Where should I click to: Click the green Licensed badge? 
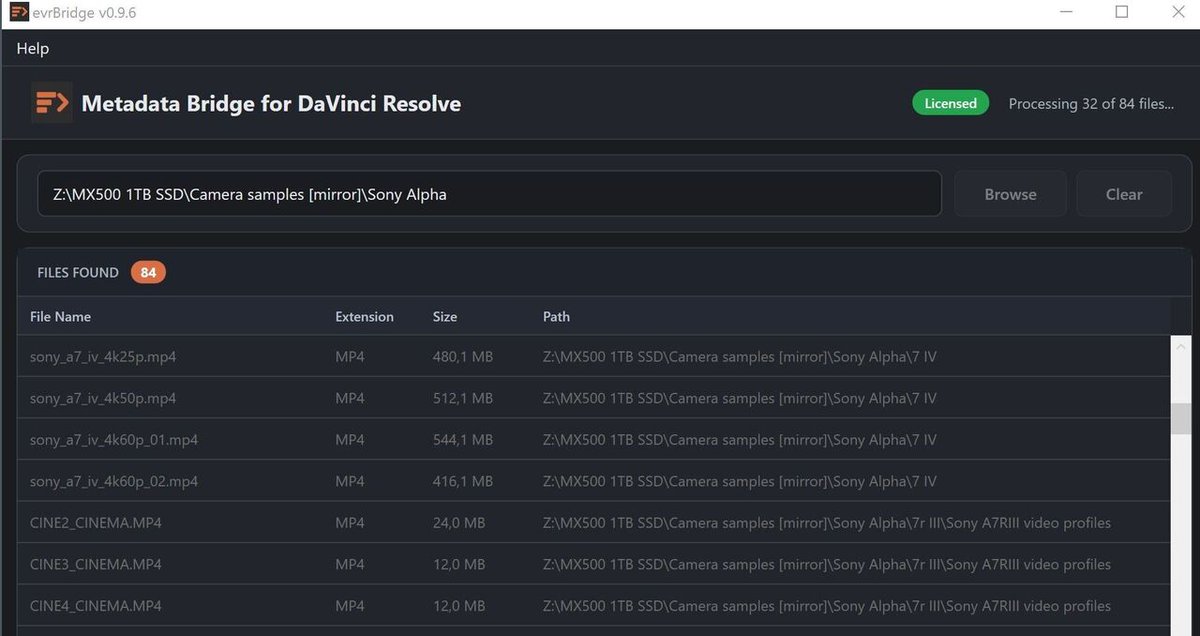pos(950,103)
